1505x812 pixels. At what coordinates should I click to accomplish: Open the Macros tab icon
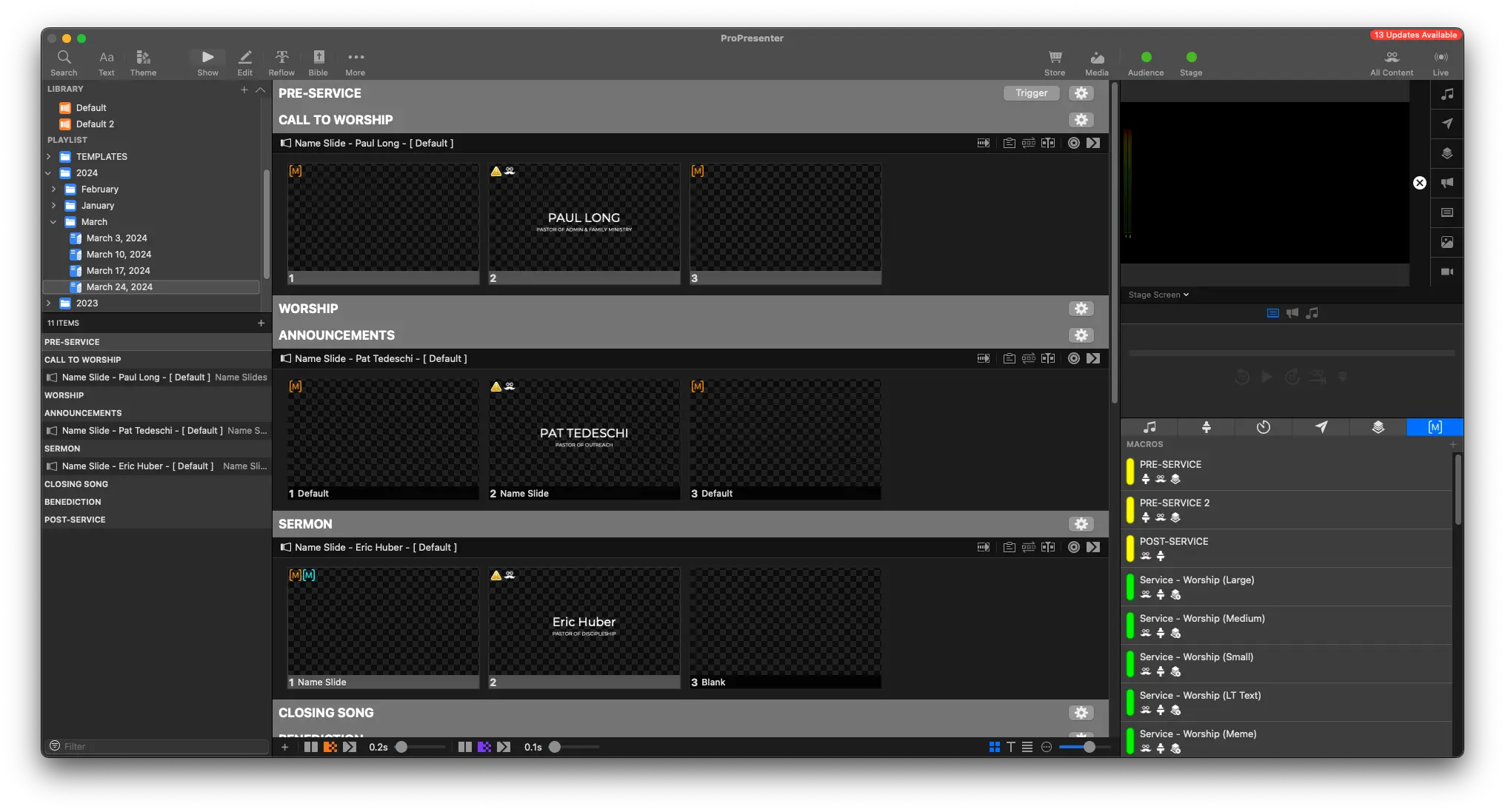[x=1435, y=427]
